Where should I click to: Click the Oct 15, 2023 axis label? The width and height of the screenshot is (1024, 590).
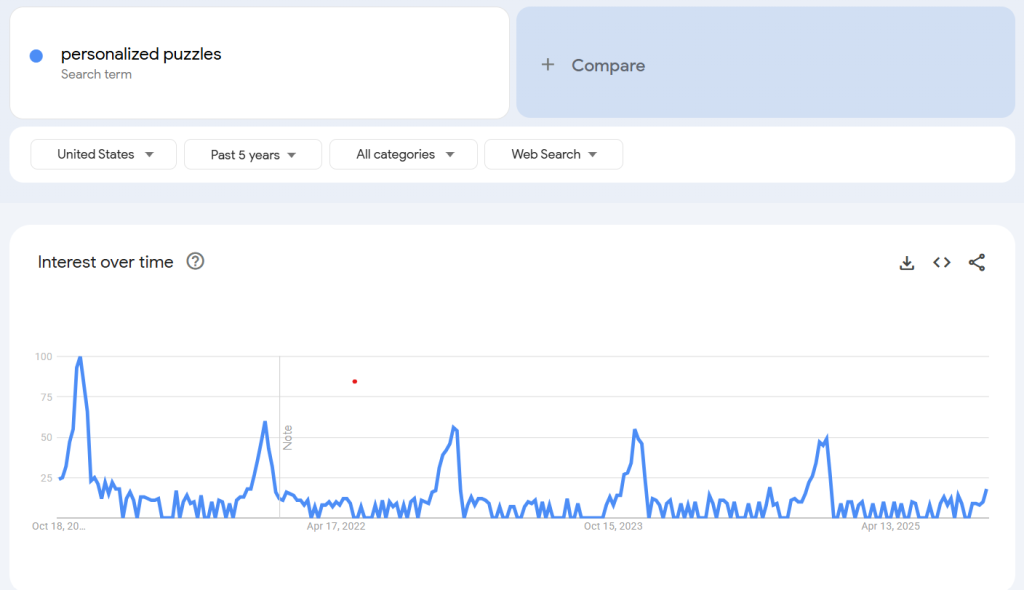[x=614, y=526]
